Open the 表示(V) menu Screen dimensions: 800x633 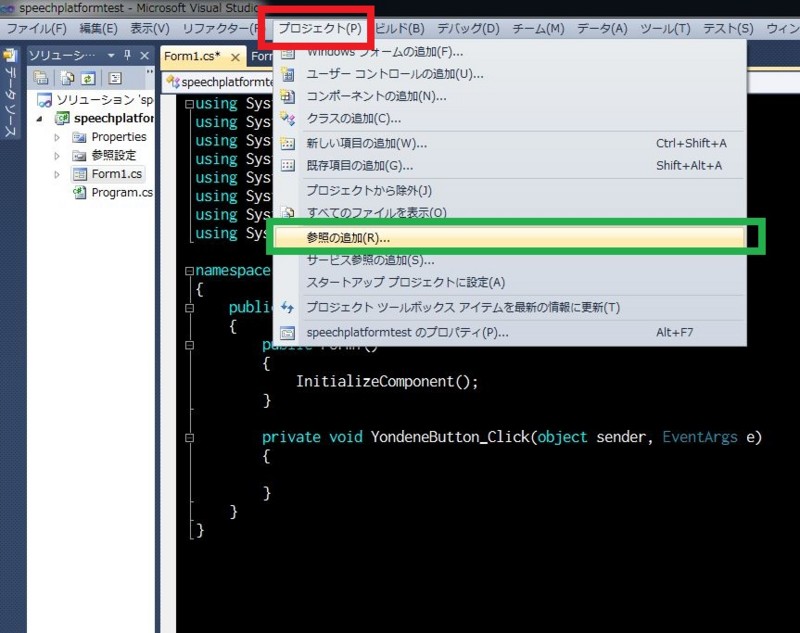pos(149,29)
